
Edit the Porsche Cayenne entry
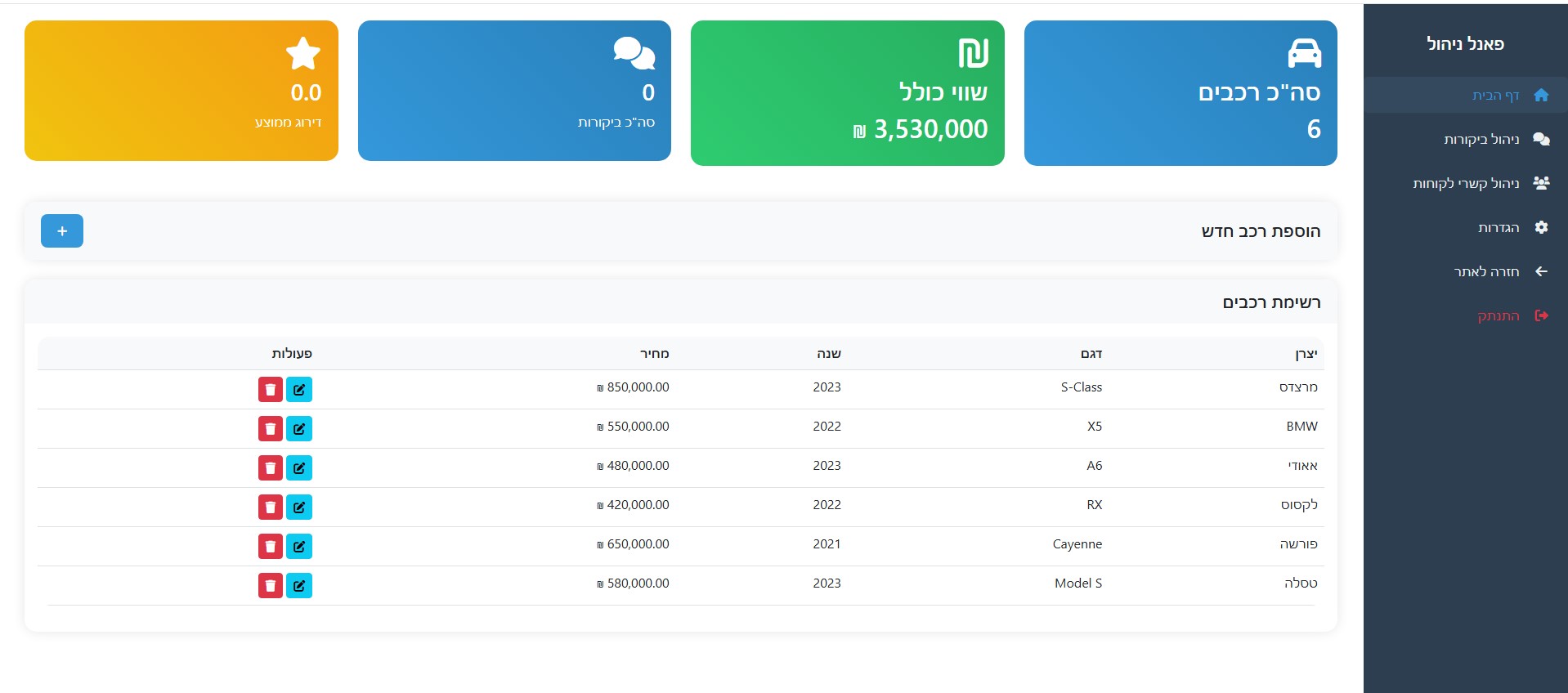click(299, 547)
